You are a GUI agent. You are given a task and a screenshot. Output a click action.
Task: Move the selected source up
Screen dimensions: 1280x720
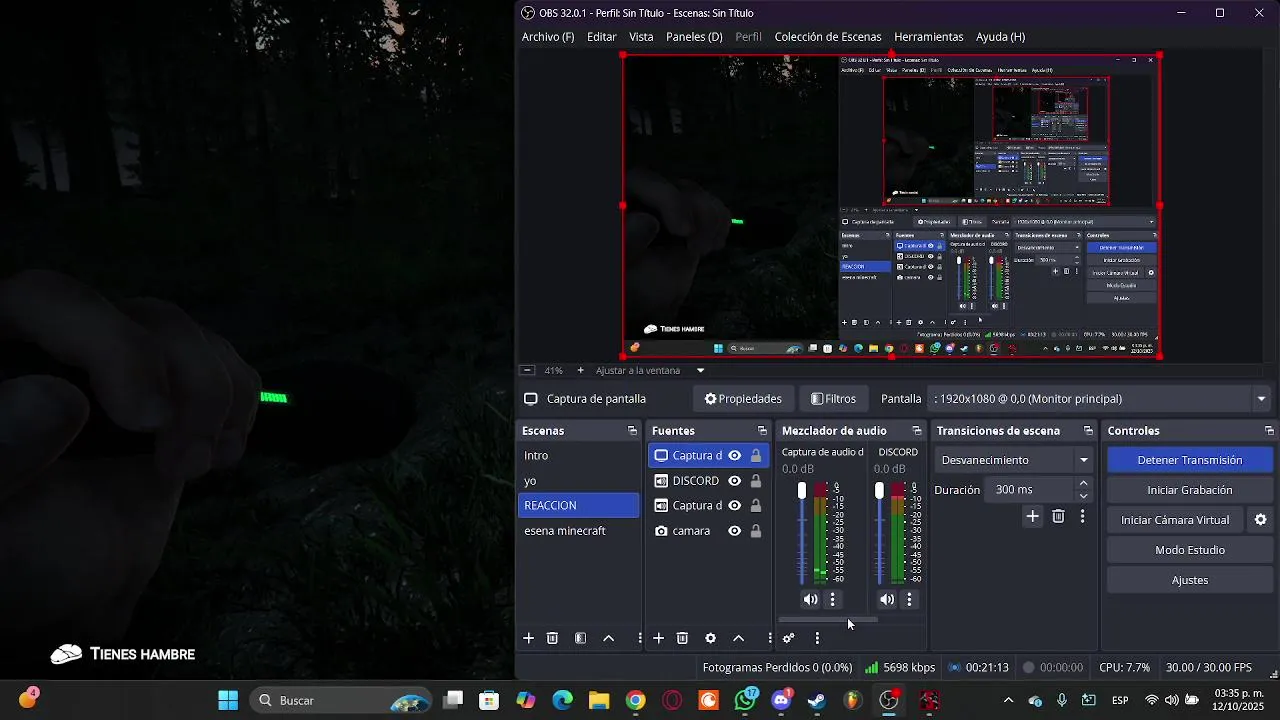point(738,638)
